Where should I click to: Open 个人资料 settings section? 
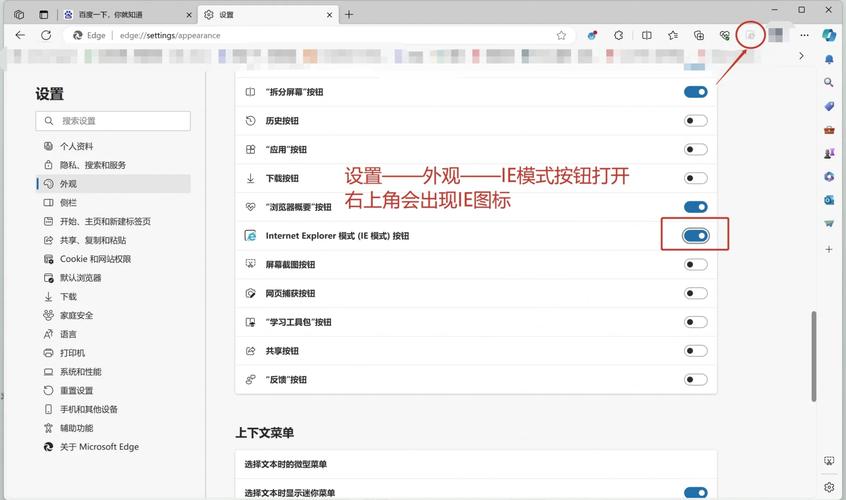[113, 146]
